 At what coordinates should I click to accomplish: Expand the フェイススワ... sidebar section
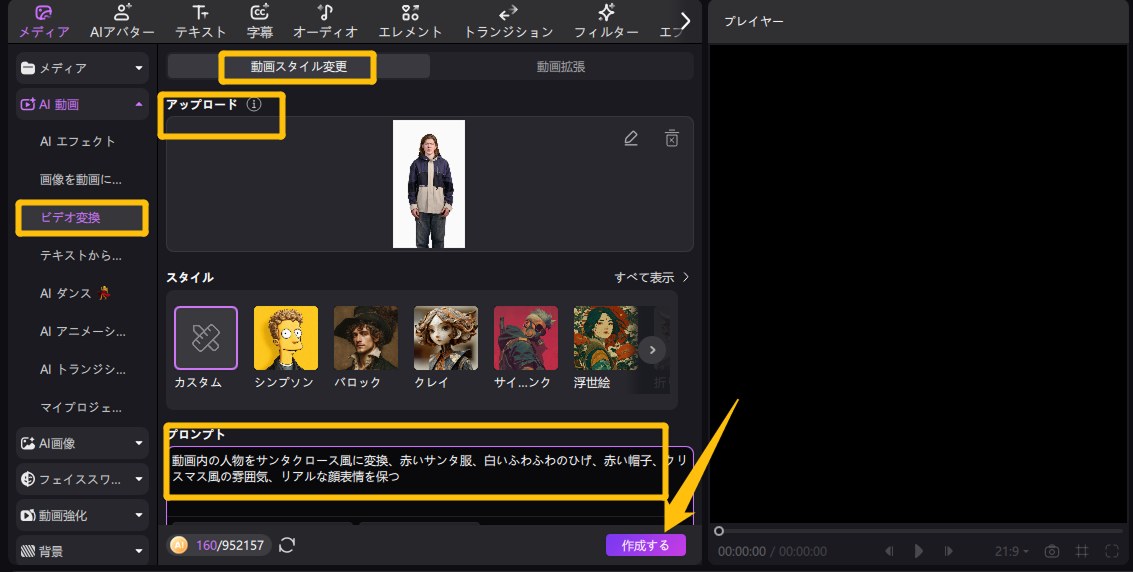(x=82, y=479)
